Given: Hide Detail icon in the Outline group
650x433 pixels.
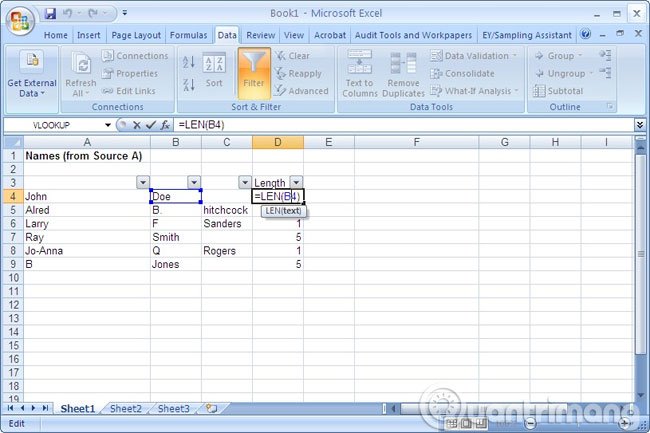Looking at the screenshot, I should coord(605,73).
